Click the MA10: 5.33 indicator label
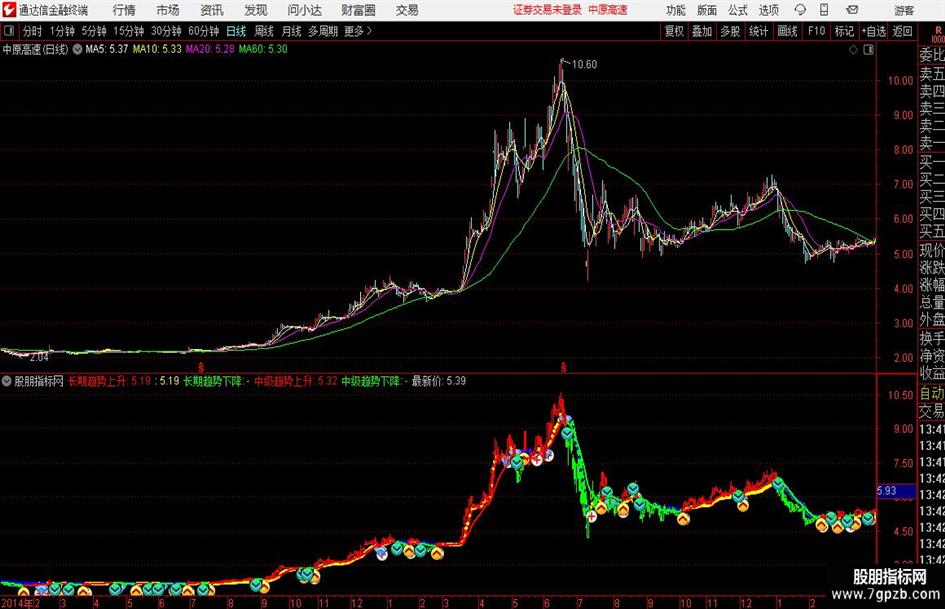The image size is (945, 609). 157,49
